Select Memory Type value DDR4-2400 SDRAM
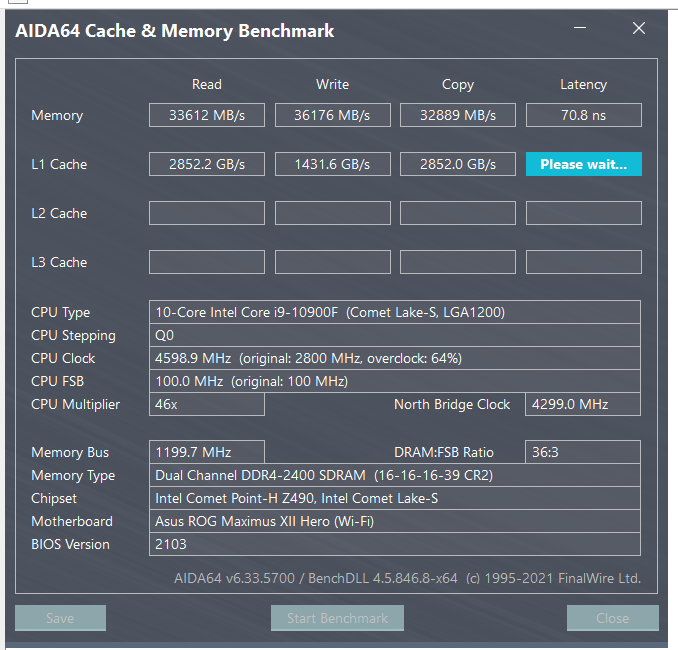Image resolution: width=678 pixels, height=650 pixels. (395, 475)
